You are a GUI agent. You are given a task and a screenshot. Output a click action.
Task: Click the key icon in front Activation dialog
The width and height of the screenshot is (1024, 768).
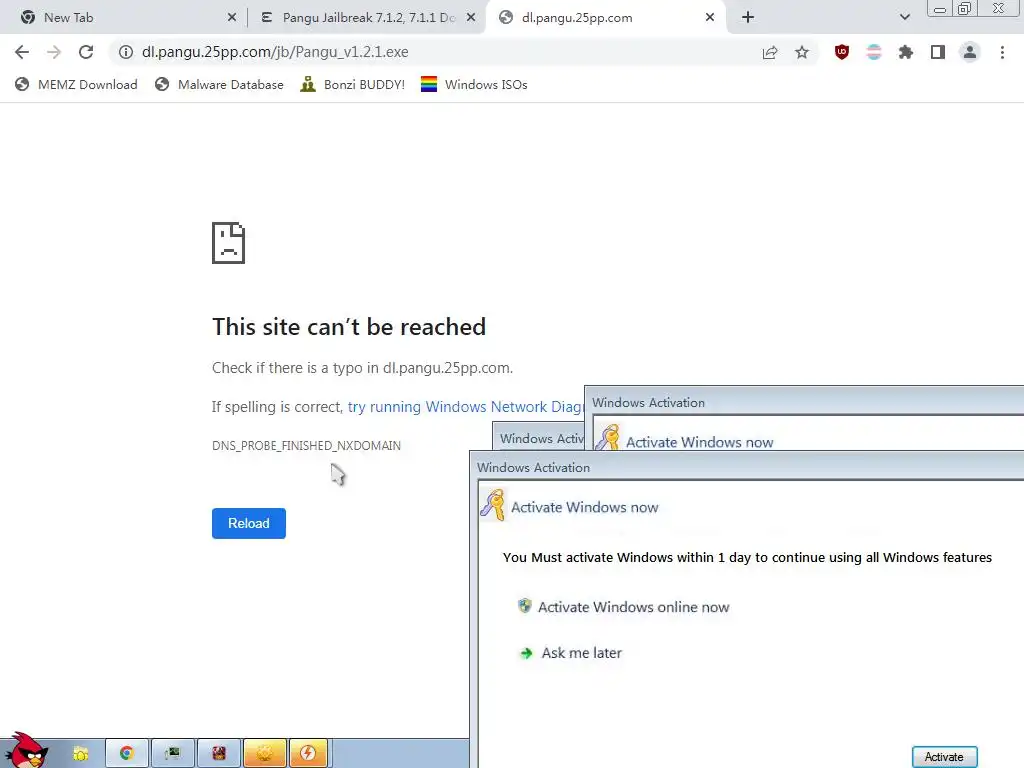pos(493,505)
